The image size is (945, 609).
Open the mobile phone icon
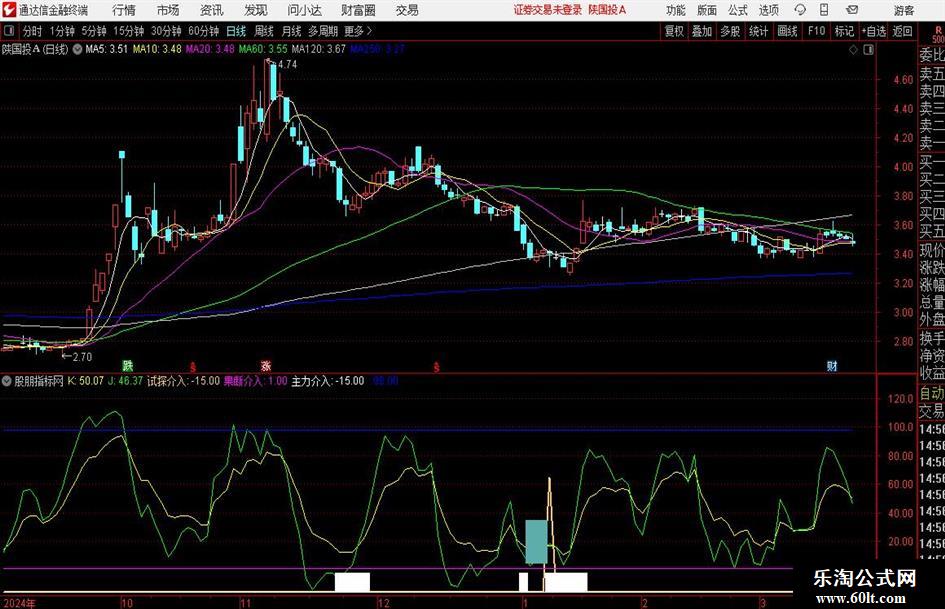tap(824, 10)
